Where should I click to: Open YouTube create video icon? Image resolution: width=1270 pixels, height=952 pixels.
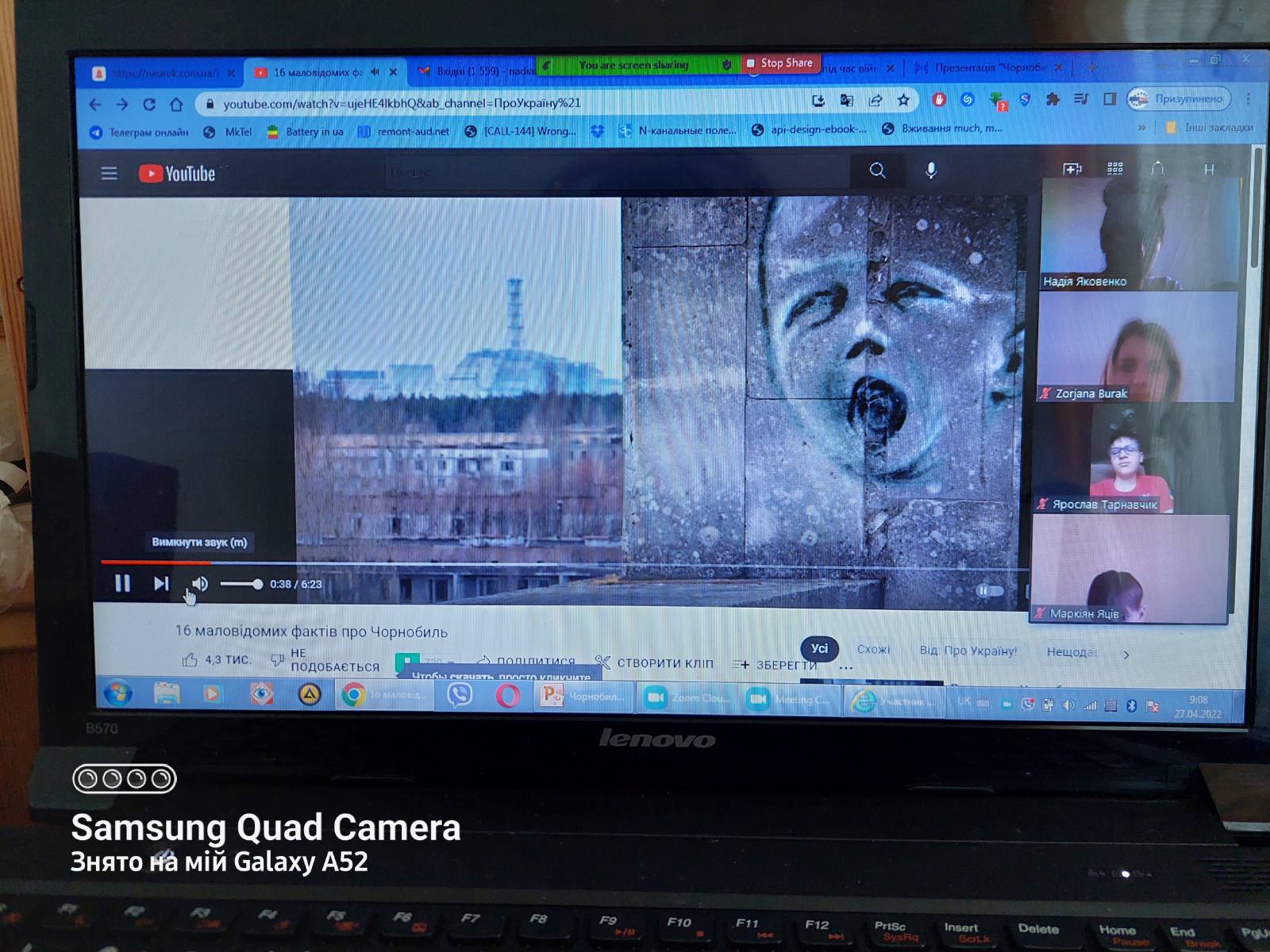click(1072, 169)
